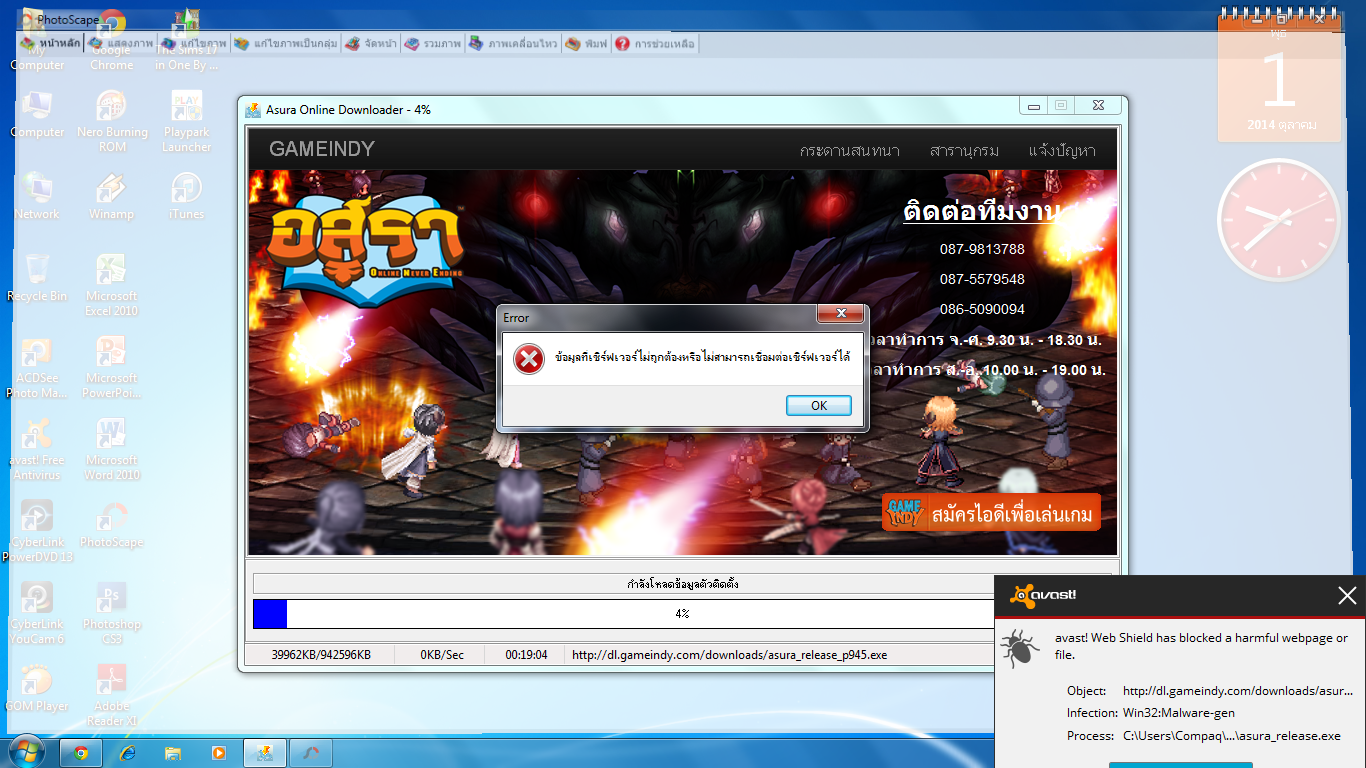This screenshot has height=768, width=1366.
Task: Open Windows Explorer from the taskbar
Action: [173, 752]
